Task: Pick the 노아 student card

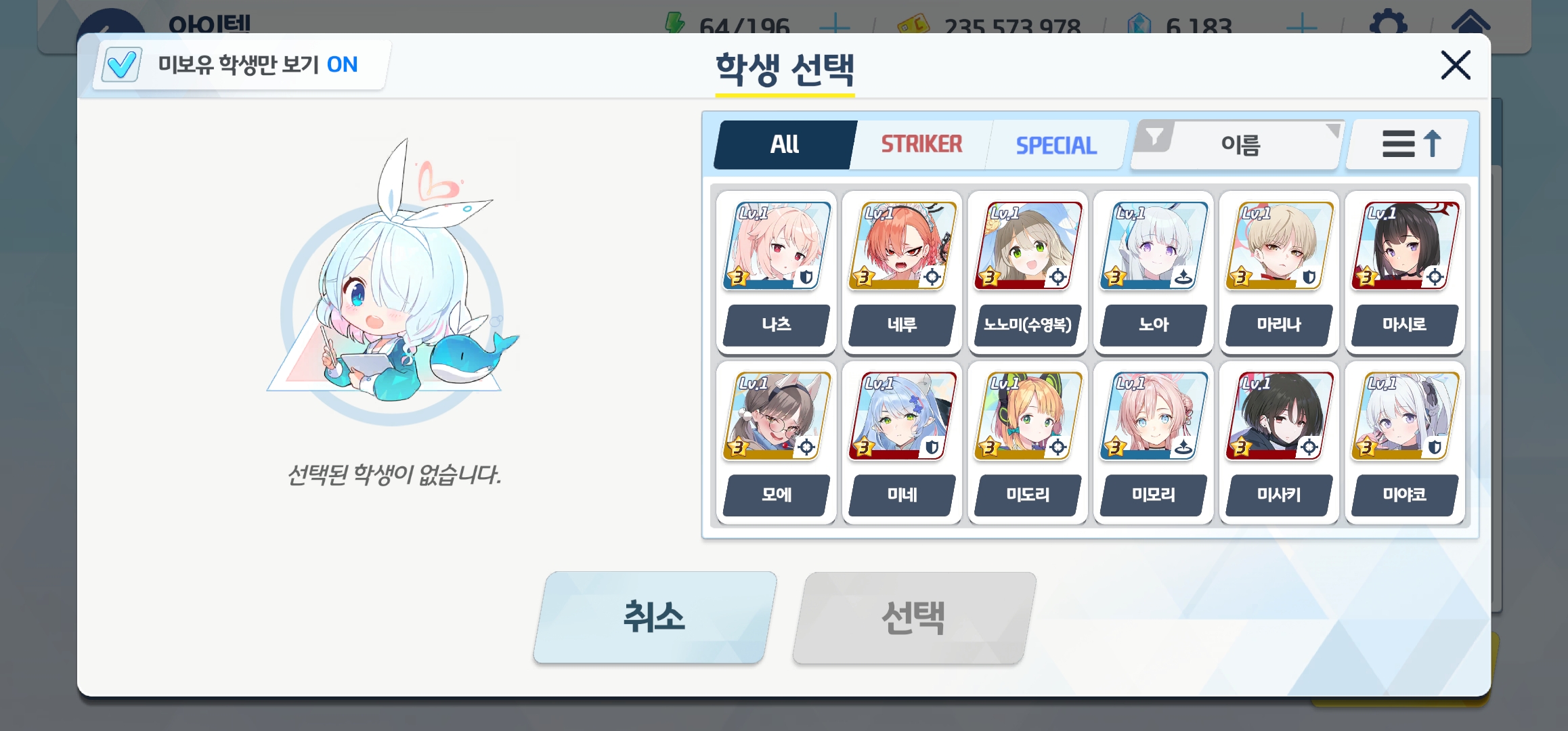Action: [x=1154, y=273]
